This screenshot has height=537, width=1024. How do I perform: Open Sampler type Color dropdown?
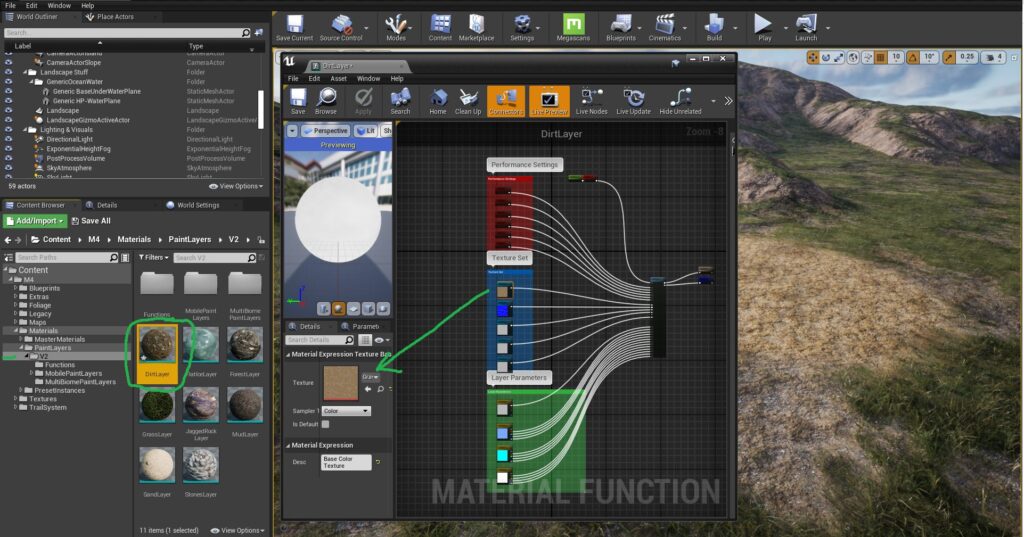pyautogui.click(x=346, y=411)
